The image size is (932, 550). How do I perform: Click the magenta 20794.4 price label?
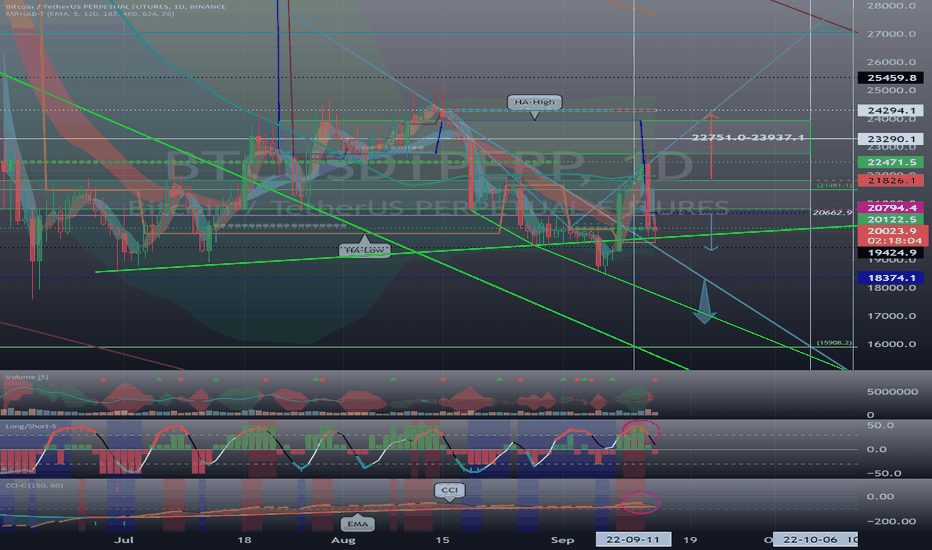tap(890, 208)
